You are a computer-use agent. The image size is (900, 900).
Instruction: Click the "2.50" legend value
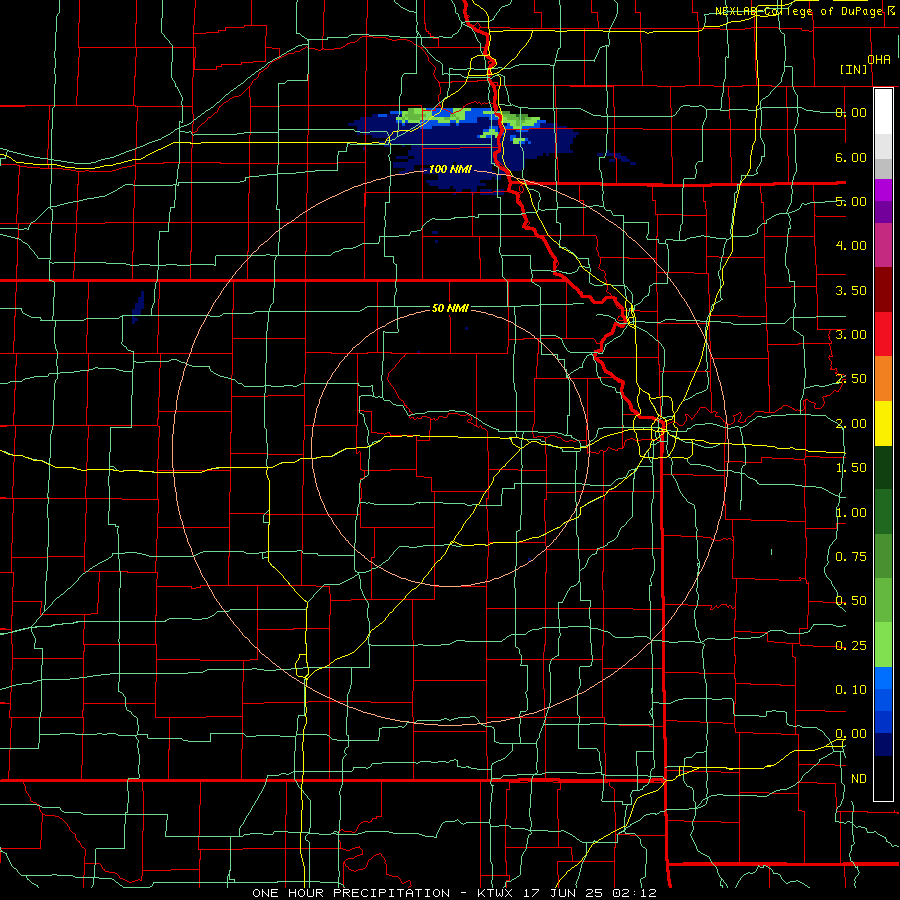pyautogui.click(x=851, y=379)
